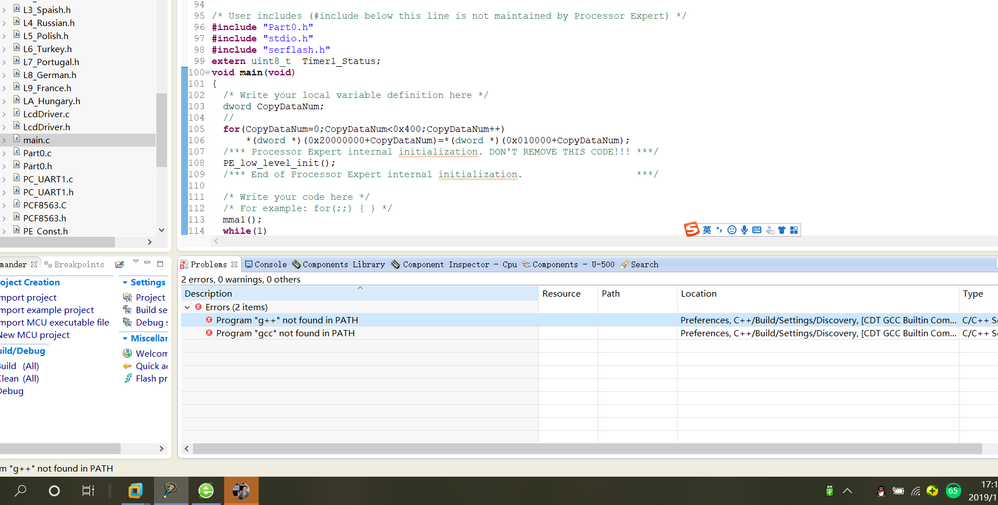
Task: Open Flash programmer link
Action: (x=145, y=378)
